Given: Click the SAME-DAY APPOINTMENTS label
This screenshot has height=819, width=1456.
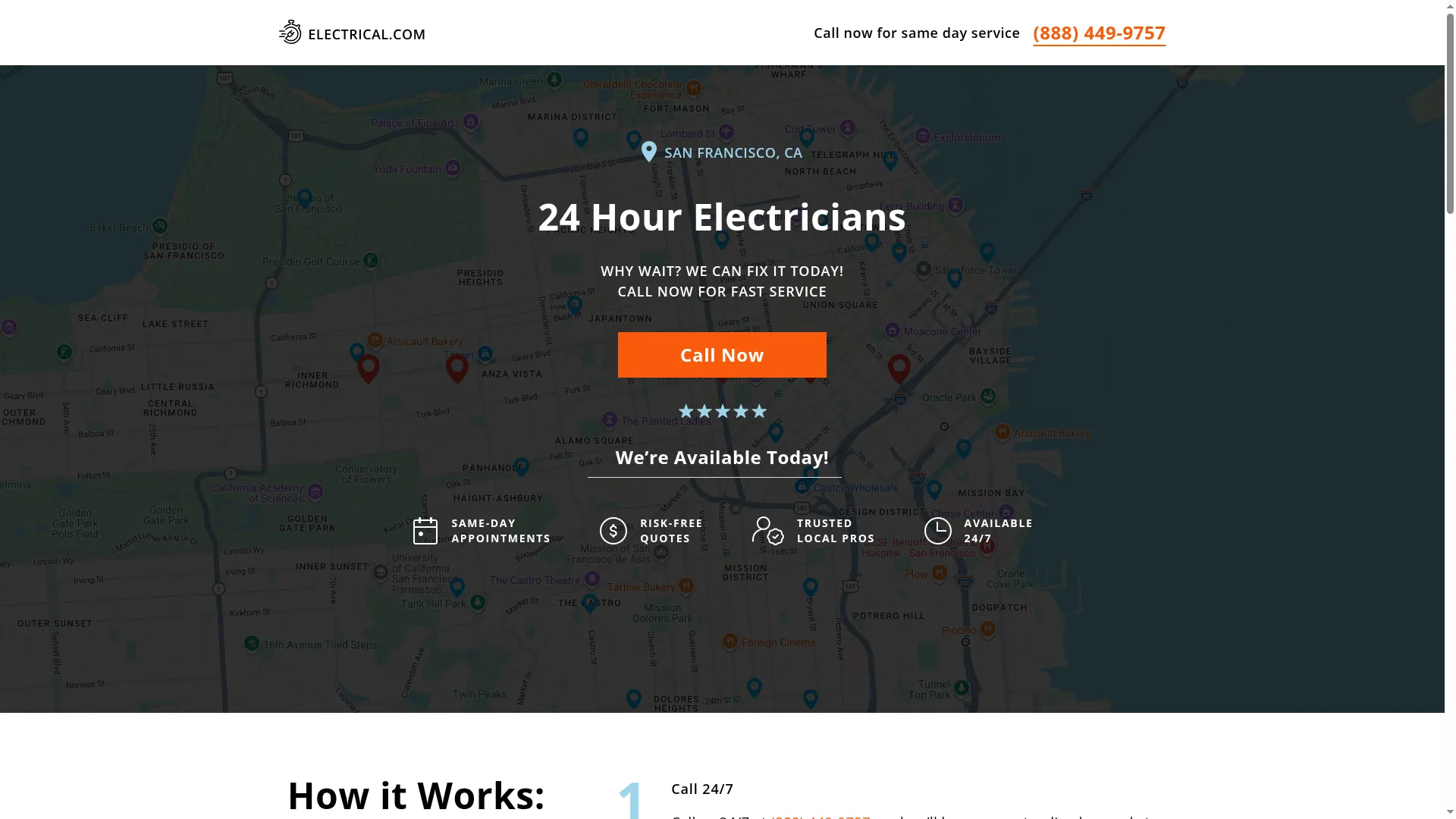Looking at the screenshot, I should [500, 531].
